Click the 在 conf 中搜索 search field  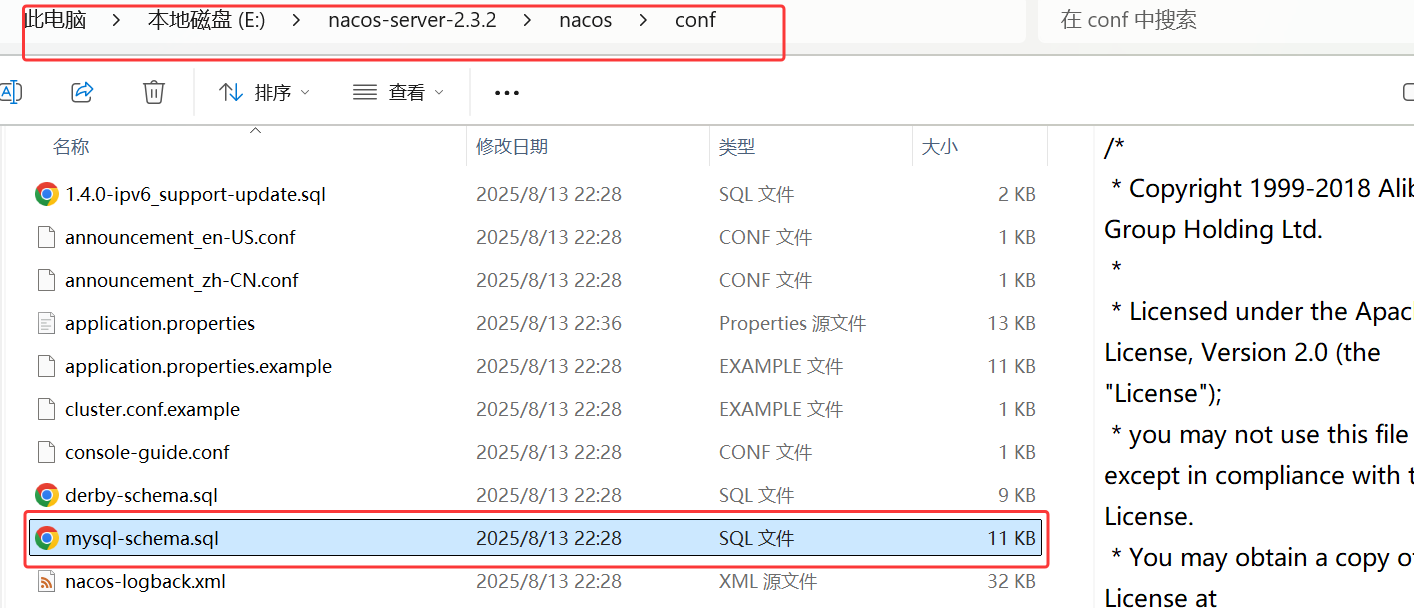pos(1226,20)
